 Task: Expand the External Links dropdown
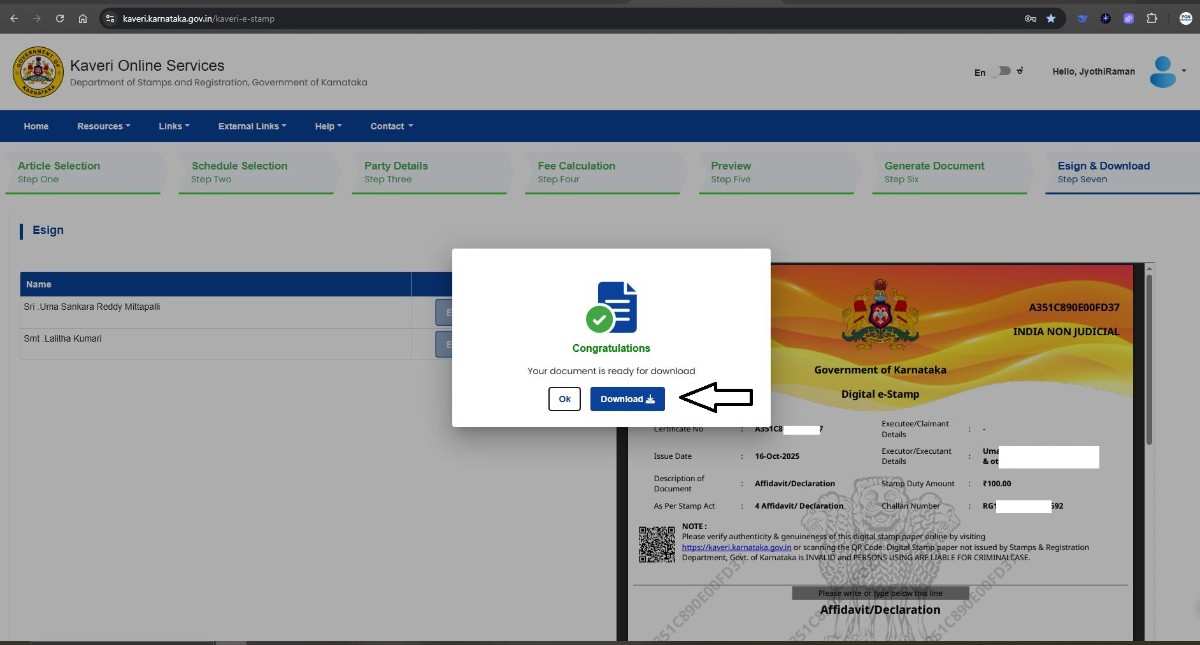point(252,126)
